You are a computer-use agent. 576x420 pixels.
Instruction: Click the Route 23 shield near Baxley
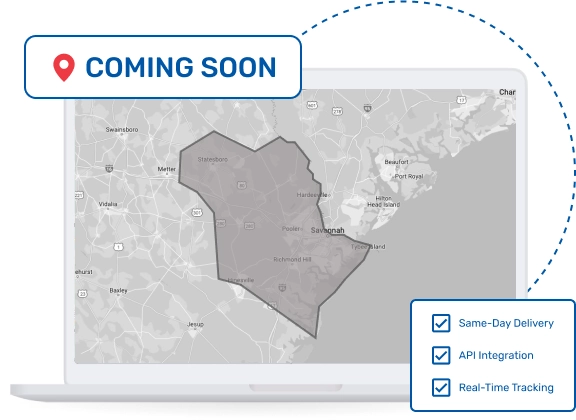[x=83, y=294]
